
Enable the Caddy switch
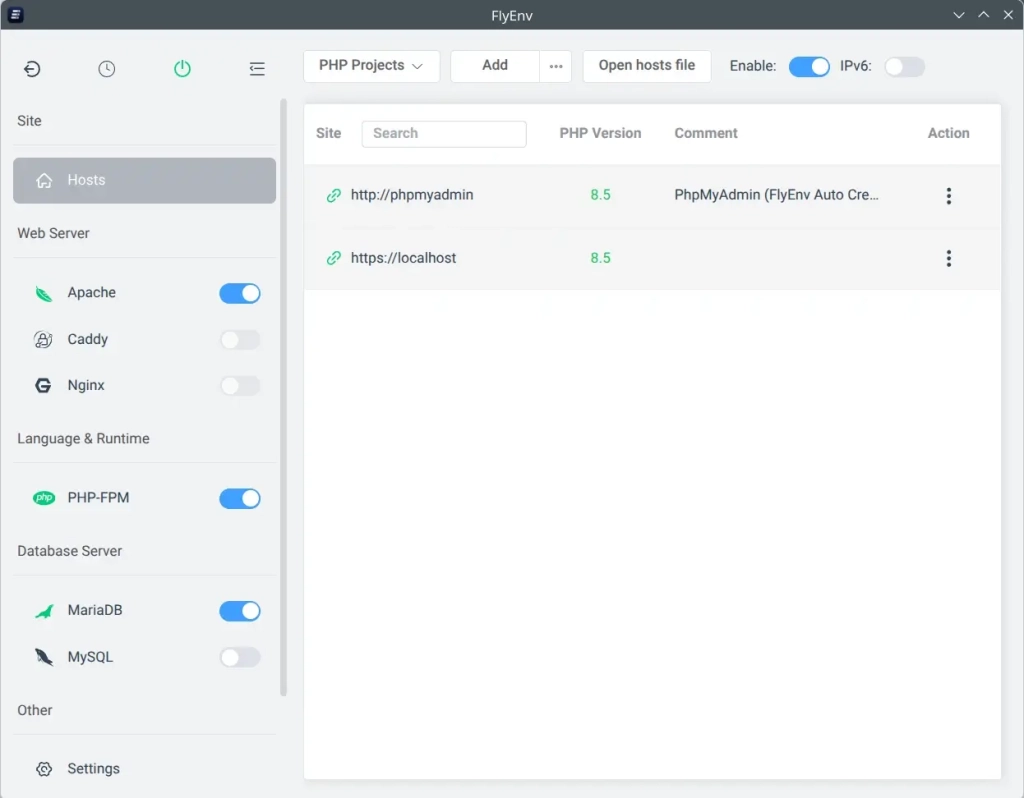(x=240, y=340)
